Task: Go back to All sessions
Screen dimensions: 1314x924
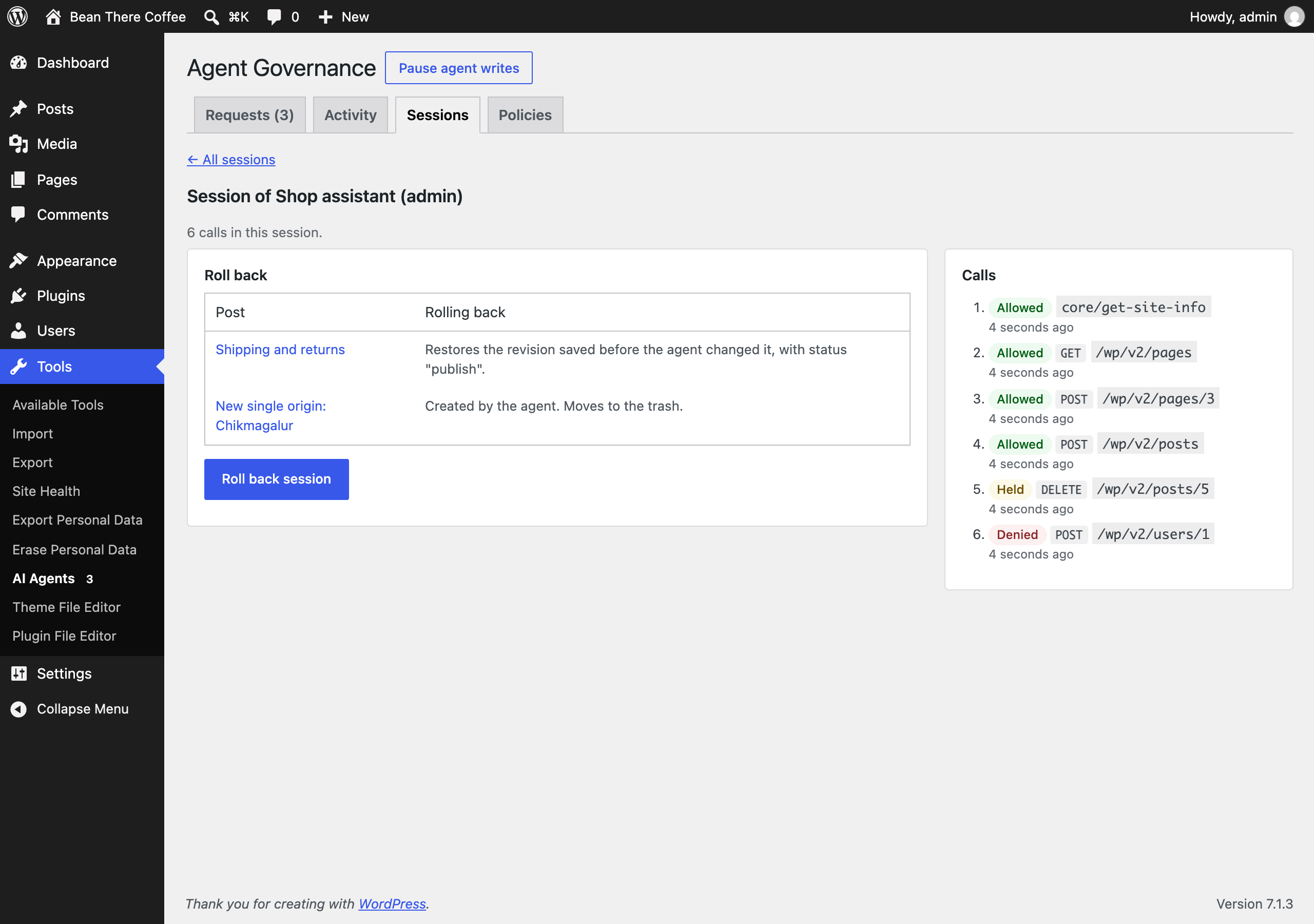Action: point(231,160)
